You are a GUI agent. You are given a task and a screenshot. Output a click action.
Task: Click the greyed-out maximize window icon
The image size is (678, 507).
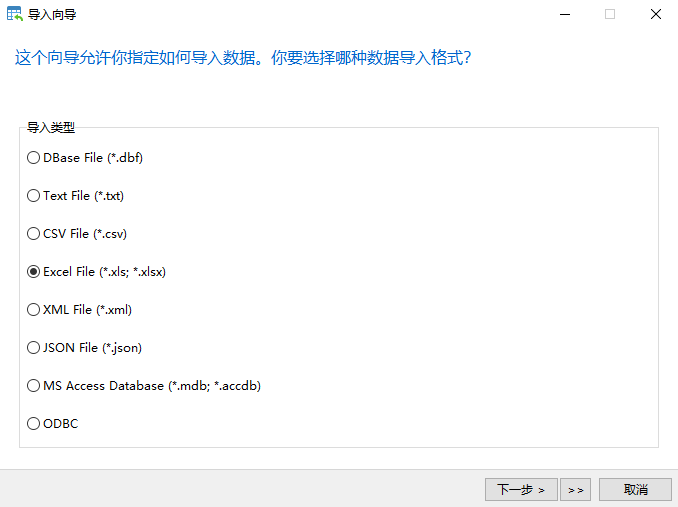[x=610, y=14]
